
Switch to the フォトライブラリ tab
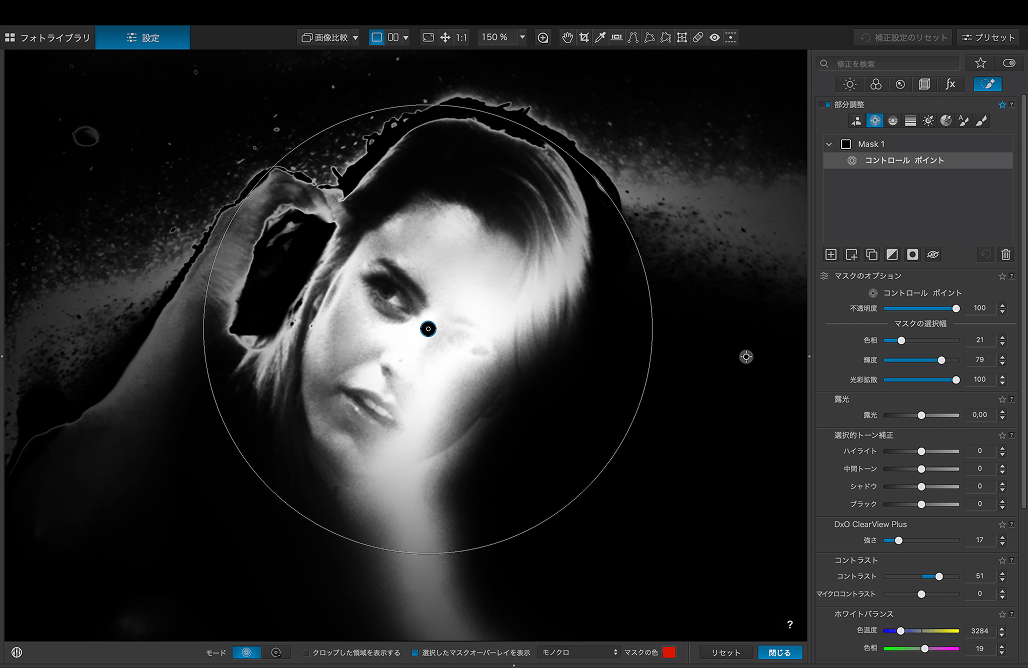[48, 37]
